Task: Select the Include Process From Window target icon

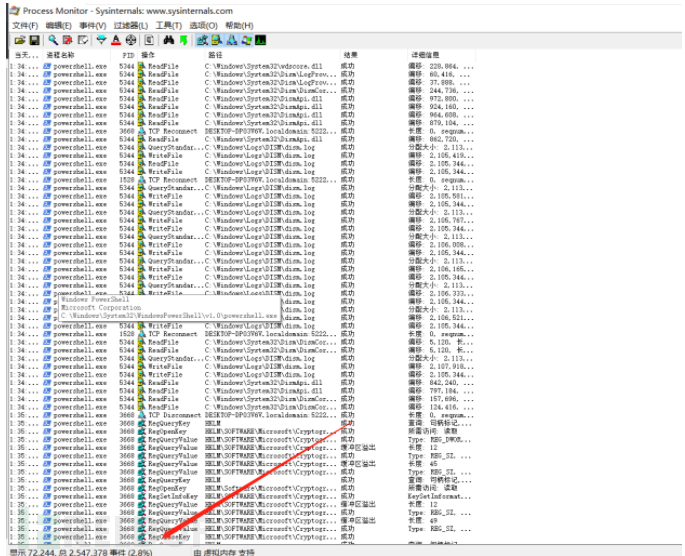Action: coord(131,40)
